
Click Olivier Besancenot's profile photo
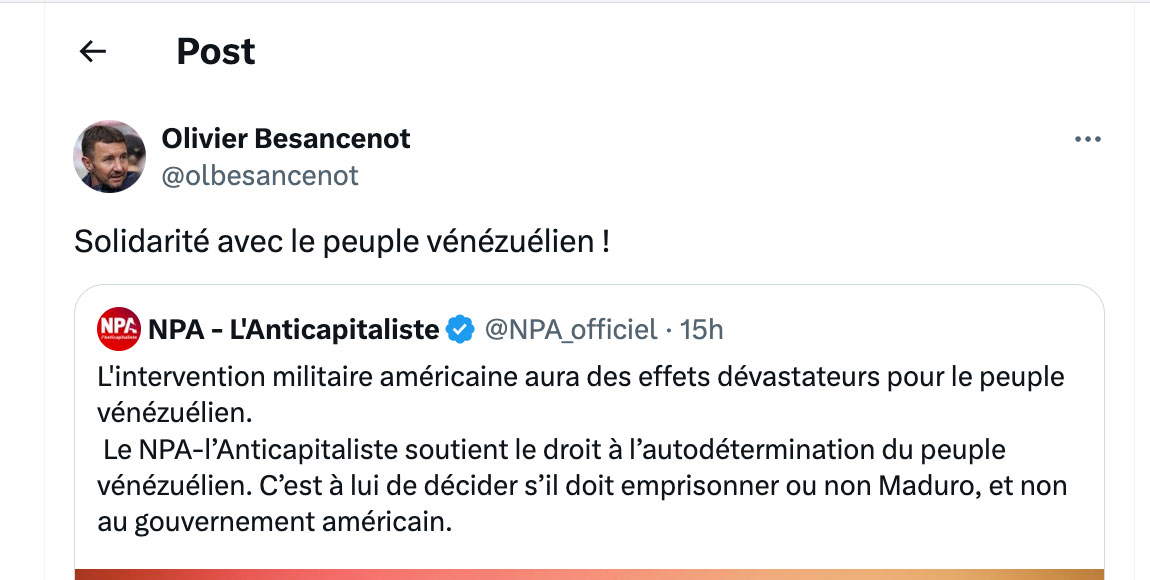(x=110, y=157)
